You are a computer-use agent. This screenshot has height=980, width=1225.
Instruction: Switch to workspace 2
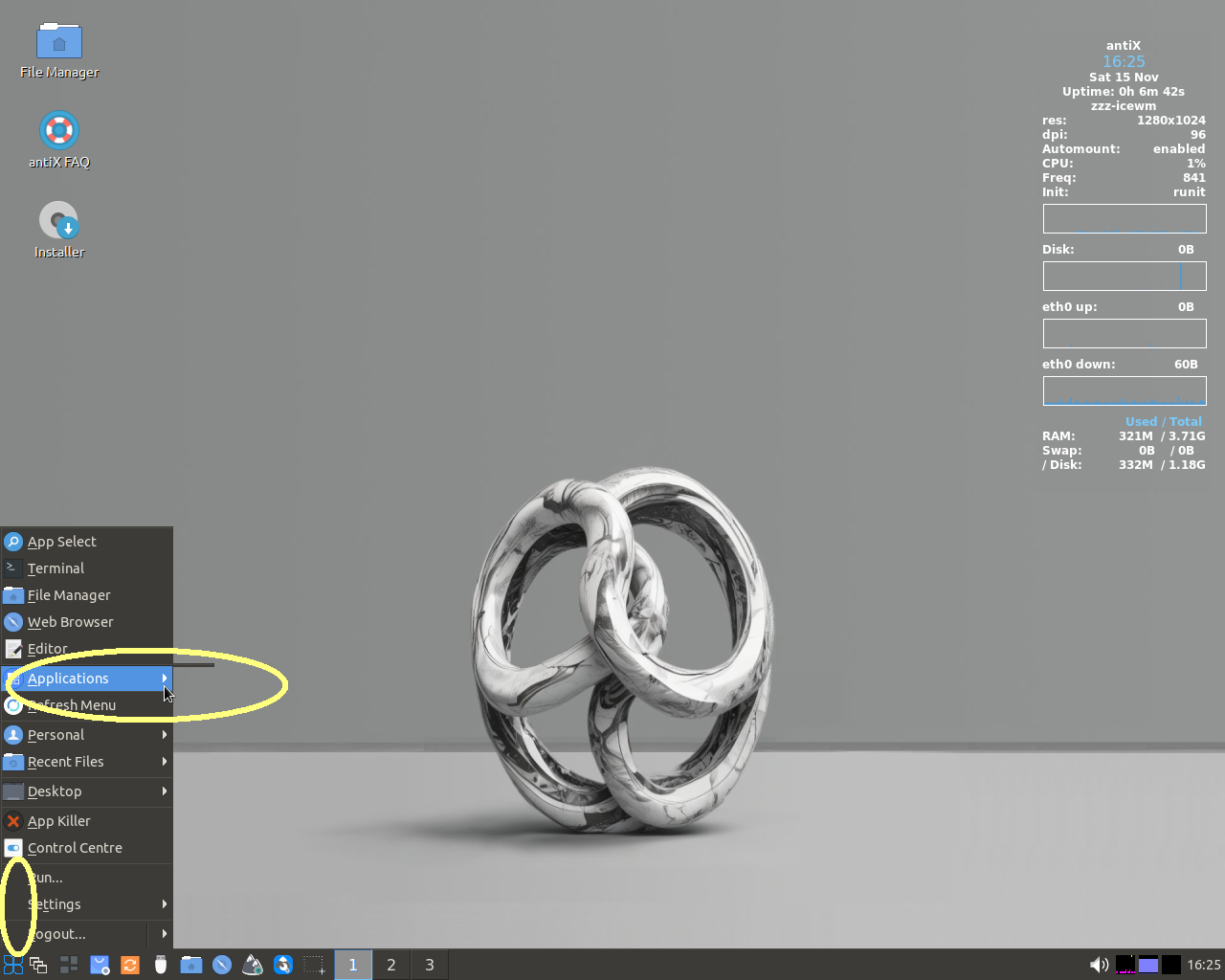390,965
